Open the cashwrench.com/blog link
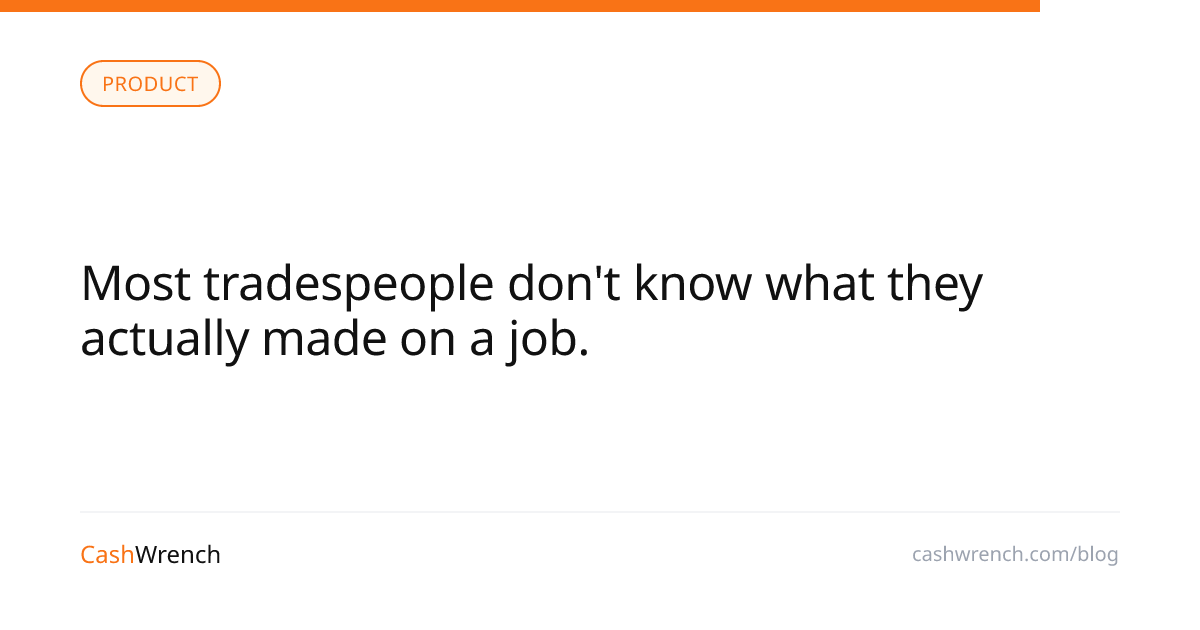The height and width of the screenshot is (630, 1200). click(x=1014, y=554)
